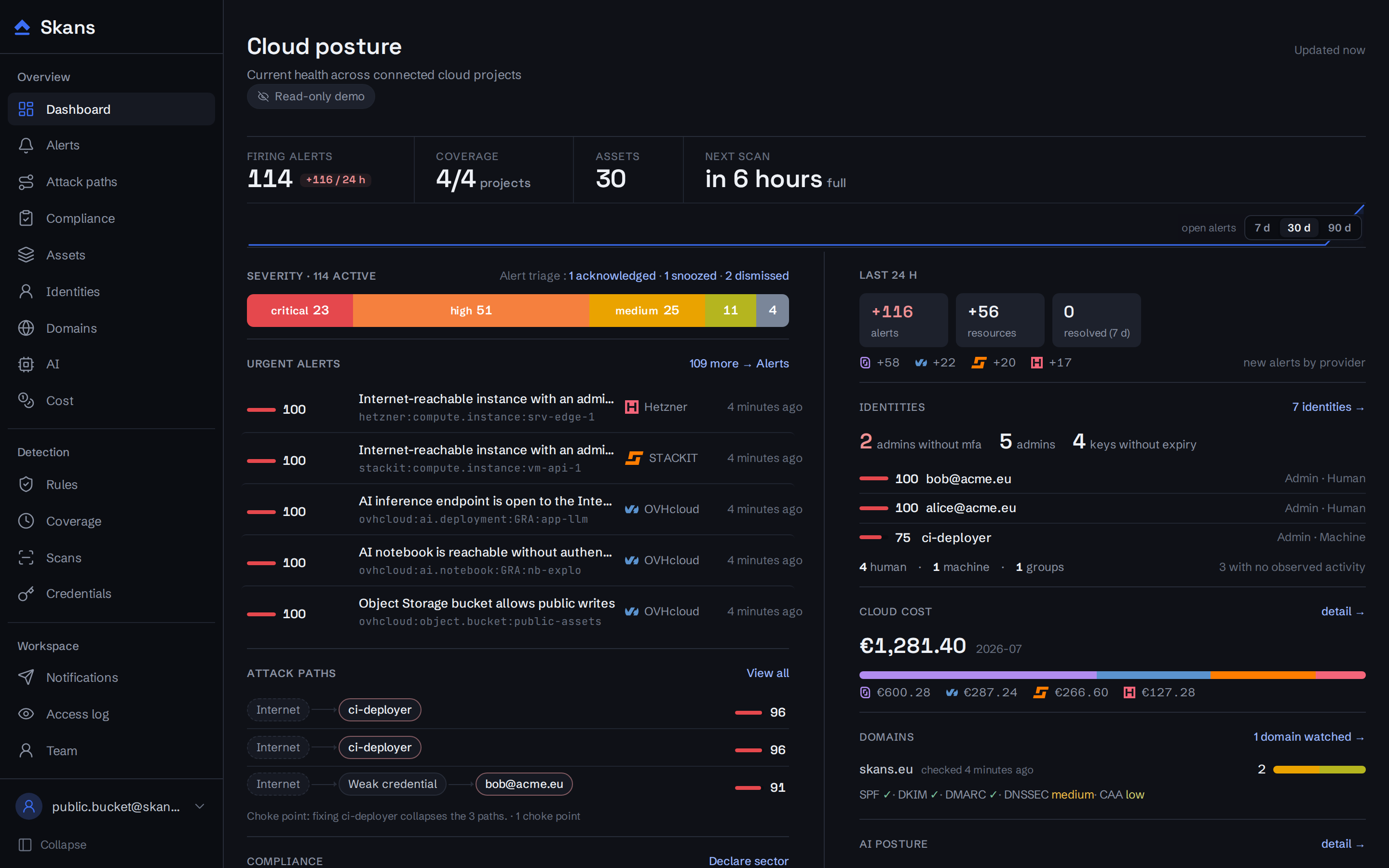Open Alerts in the sidebar
The height and width of the screenshot is (868, 1389).
(111, 145)
